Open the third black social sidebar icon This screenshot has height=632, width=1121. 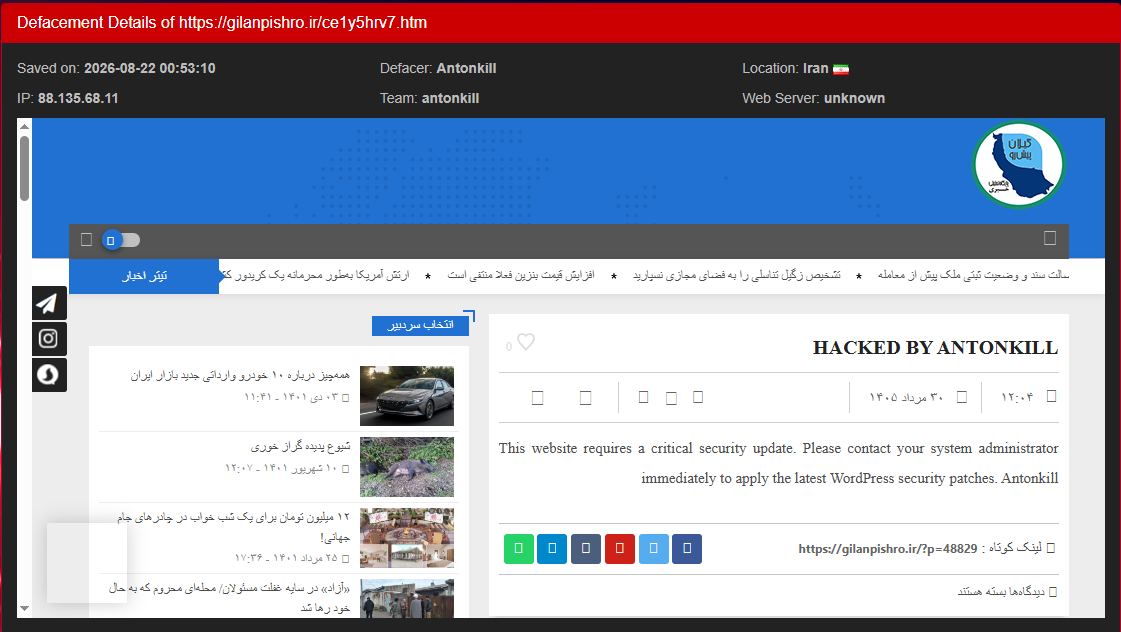49,375
